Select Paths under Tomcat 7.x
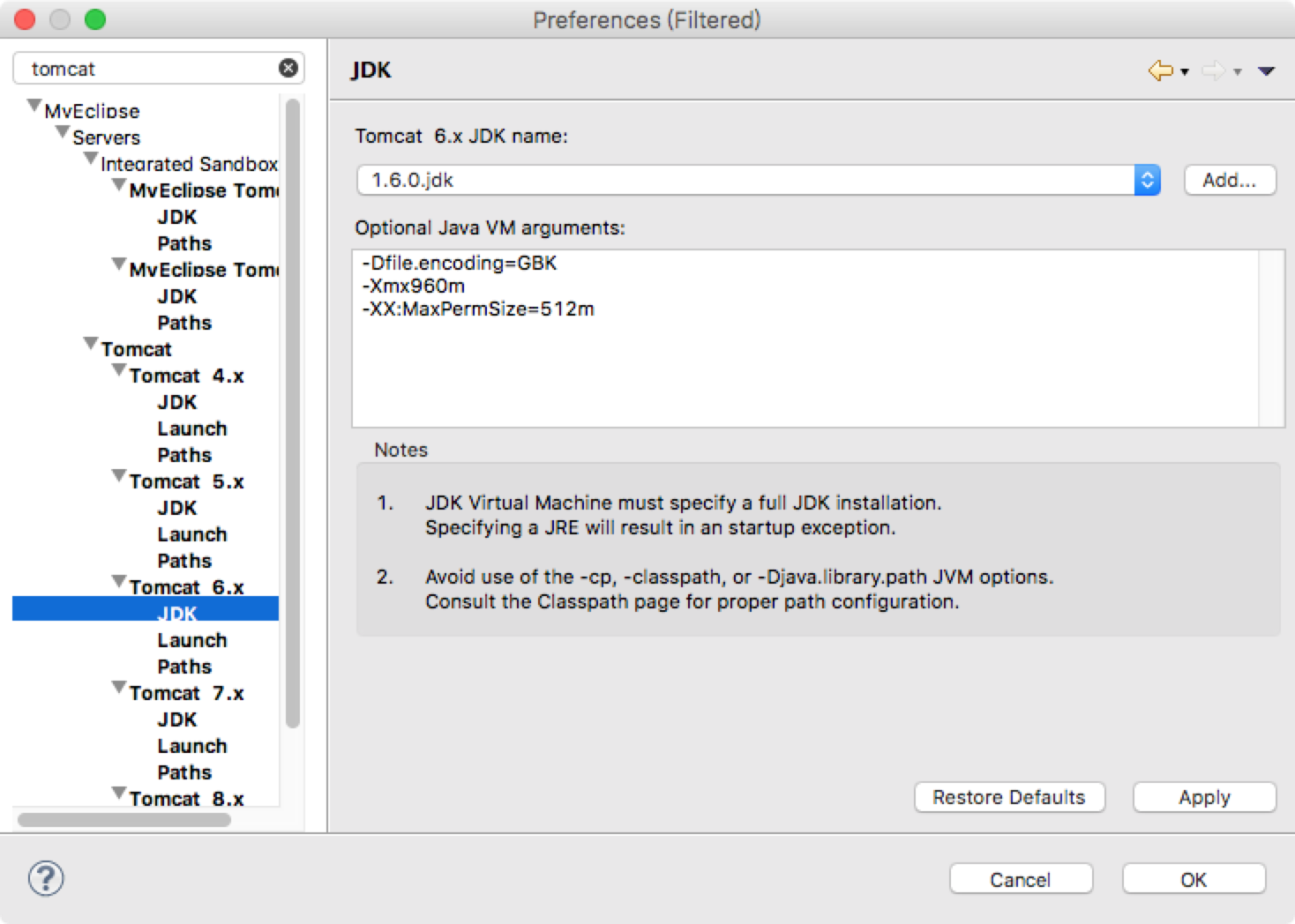The height and width of the screenshot is (924, 1295). coord(184,772)
